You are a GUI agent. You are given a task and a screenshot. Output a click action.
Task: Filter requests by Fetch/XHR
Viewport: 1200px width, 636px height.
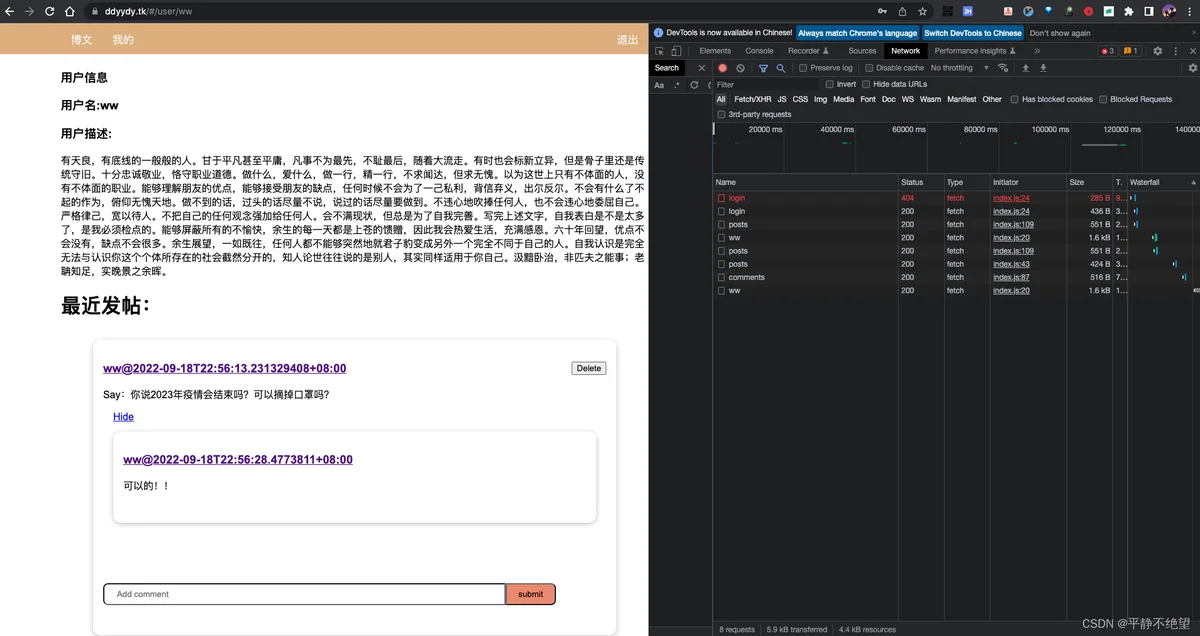pyautogui.click(x=753, y=100)
